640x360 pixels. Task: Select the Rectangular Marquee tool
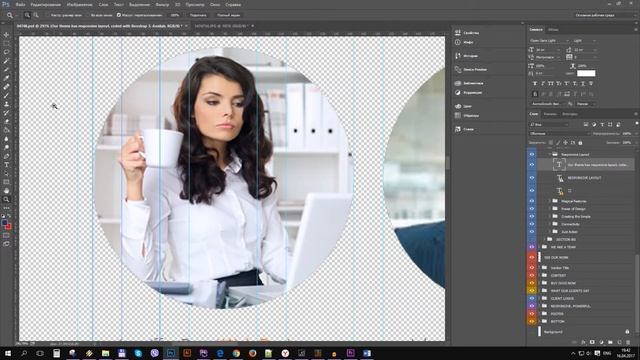click(6, 43)
